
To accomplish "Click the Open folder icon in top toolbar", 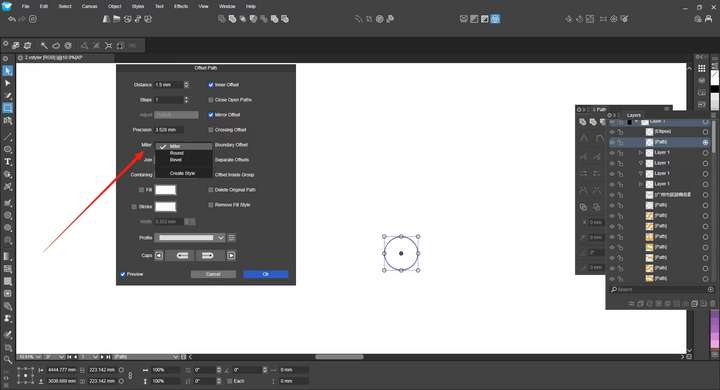I will tap(117, 19).
